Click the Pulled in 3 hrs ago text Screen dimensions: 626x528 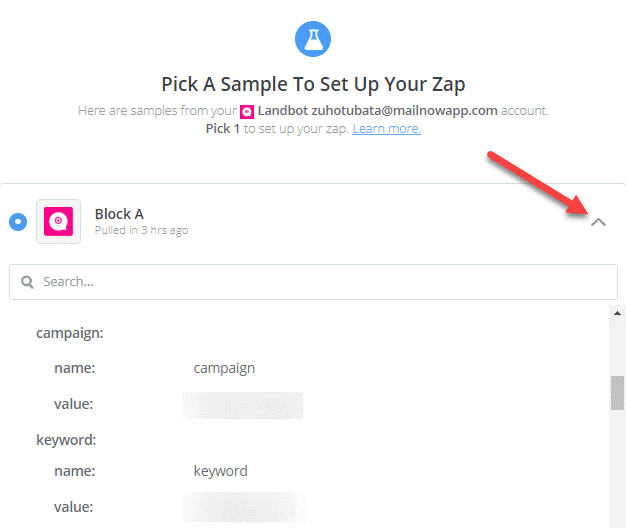[x=141, y=230]
